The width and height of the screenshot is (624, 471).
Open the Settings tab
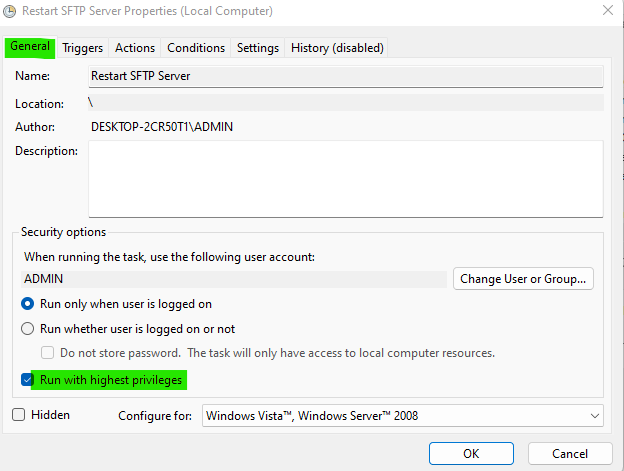(258, 48)
